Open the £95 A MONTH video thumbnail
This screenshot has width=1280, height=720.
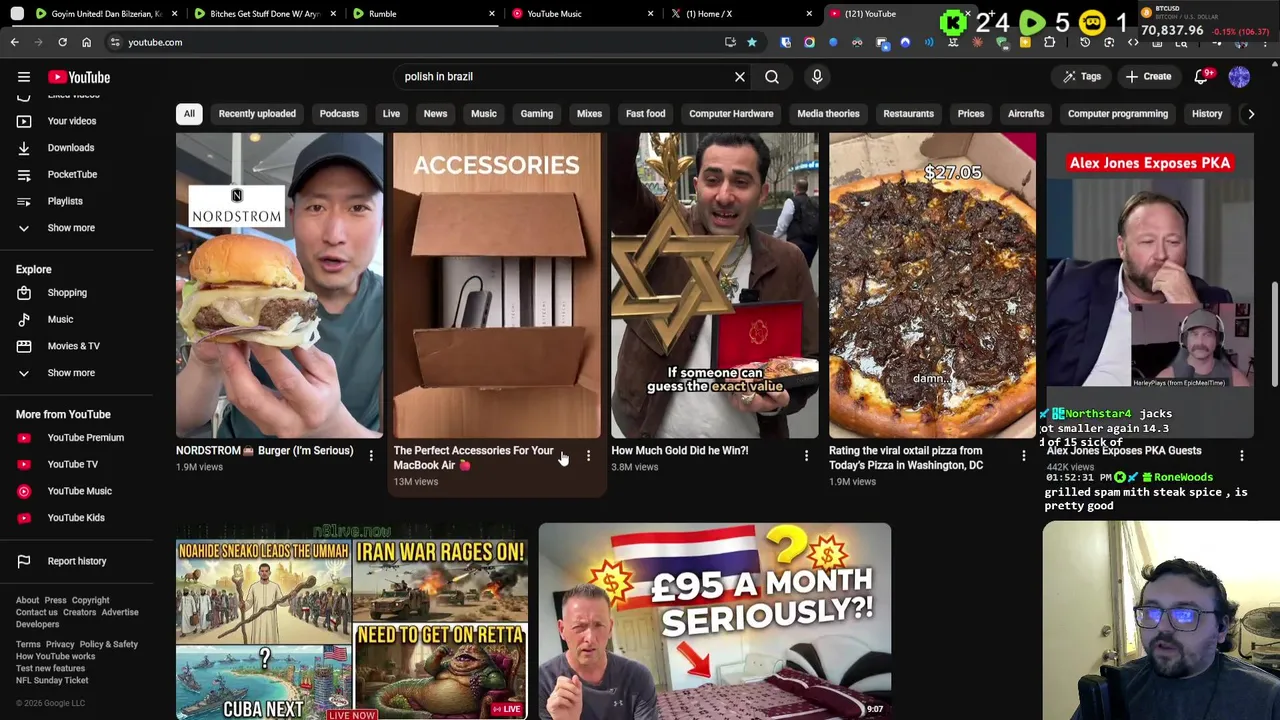[715, 621]
